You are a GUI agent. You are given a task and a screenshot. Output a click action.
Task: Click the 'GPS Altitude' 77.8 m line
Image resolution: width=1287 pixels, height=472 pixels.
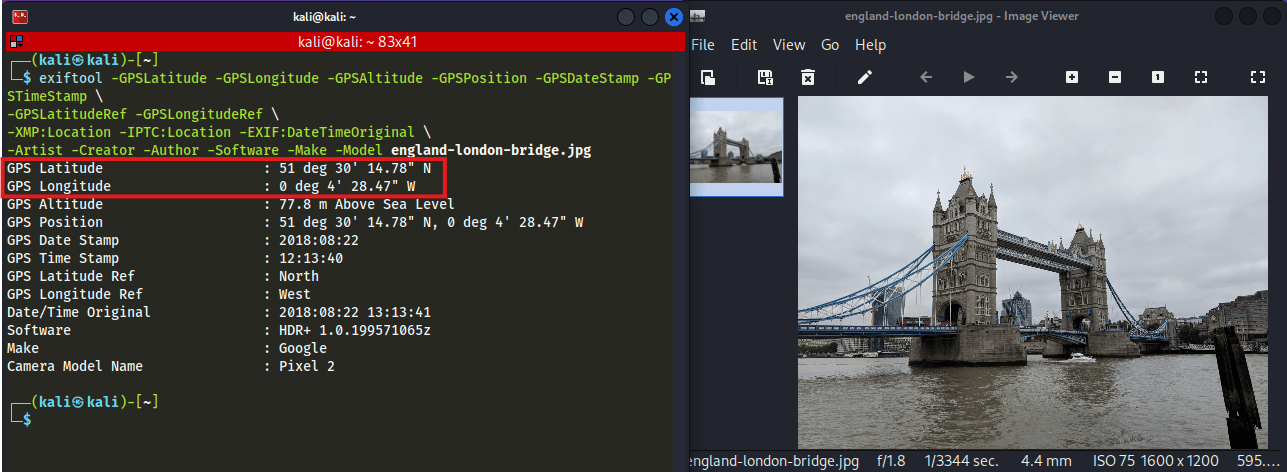click(230, 204)
